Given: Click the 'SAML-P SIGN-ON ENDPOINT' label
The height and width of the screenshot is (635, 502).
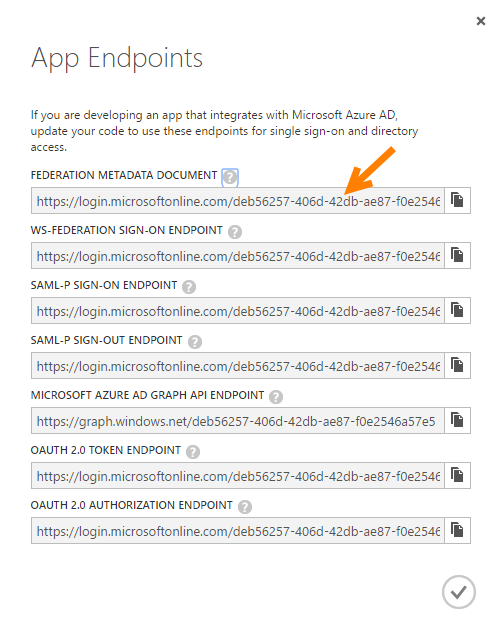Looking at the screenshot, I should [x=104, y=285].
